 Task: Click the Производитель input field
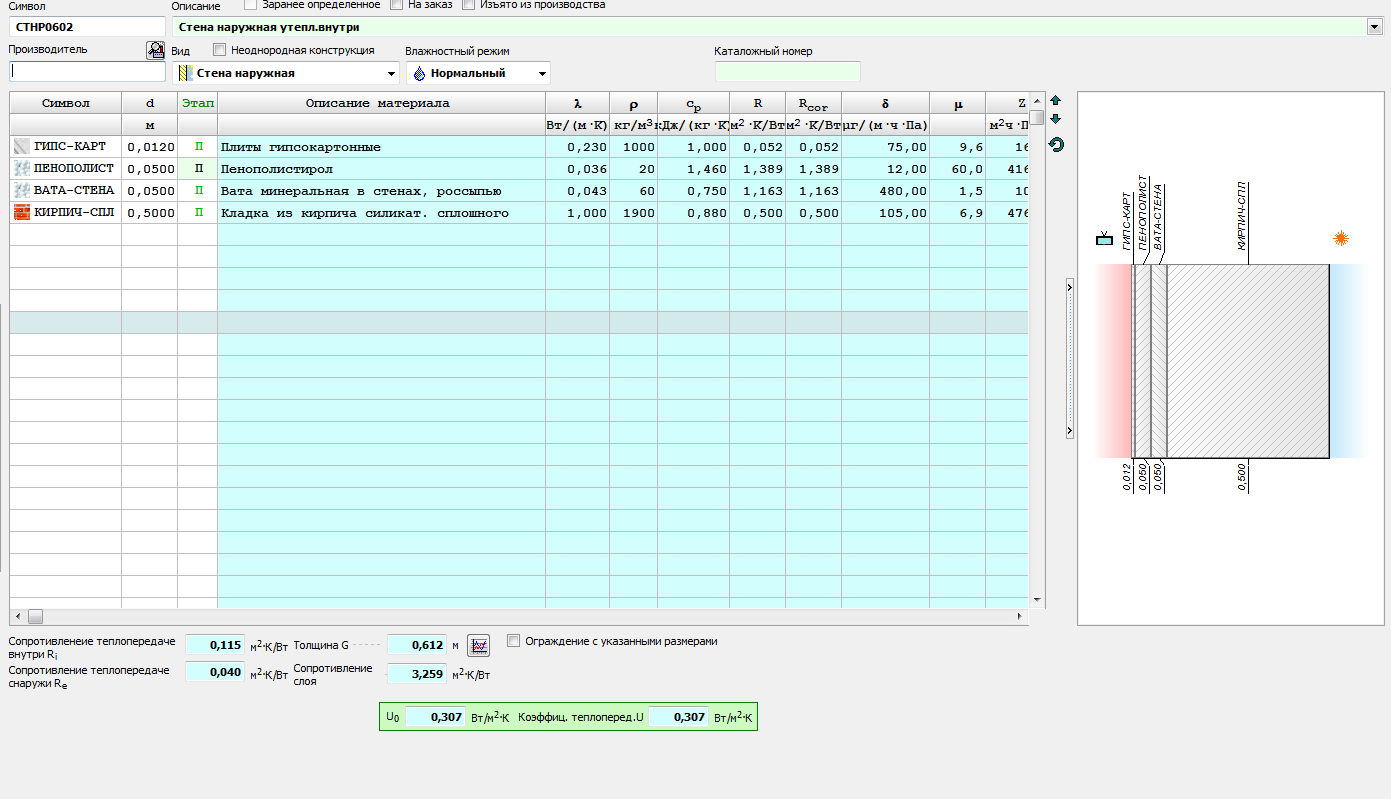coord(88,72)
